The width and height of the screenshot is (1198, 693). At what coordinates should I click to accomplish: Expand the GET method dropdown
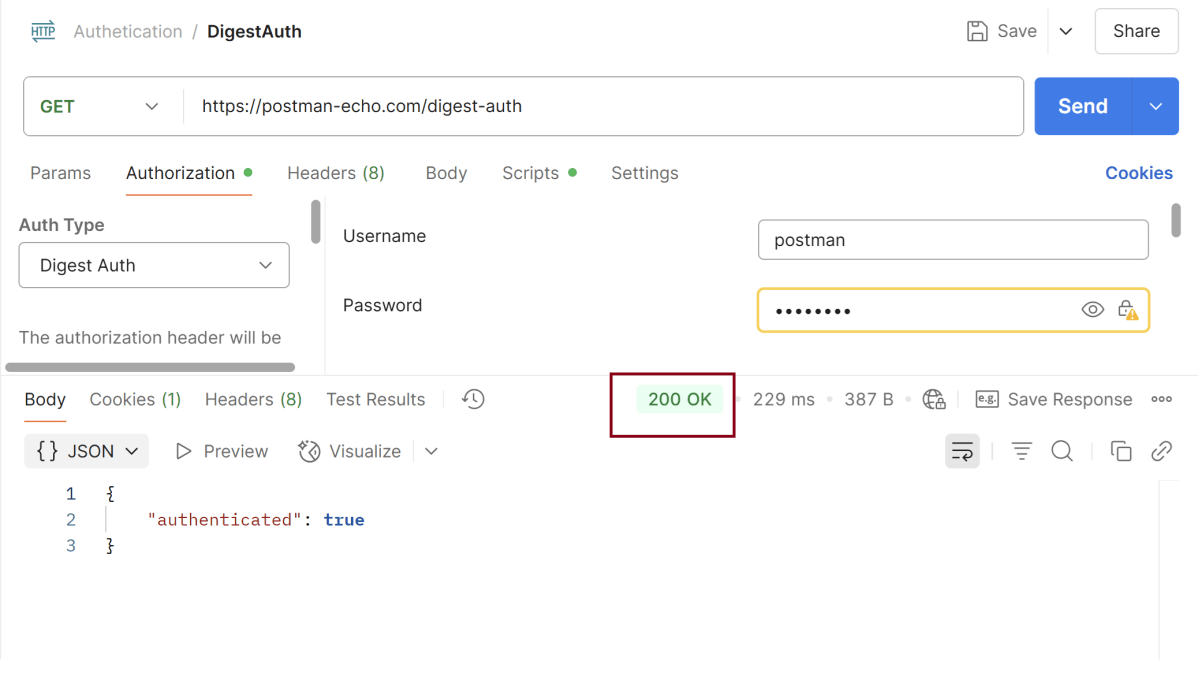click(x=100, y=106)
